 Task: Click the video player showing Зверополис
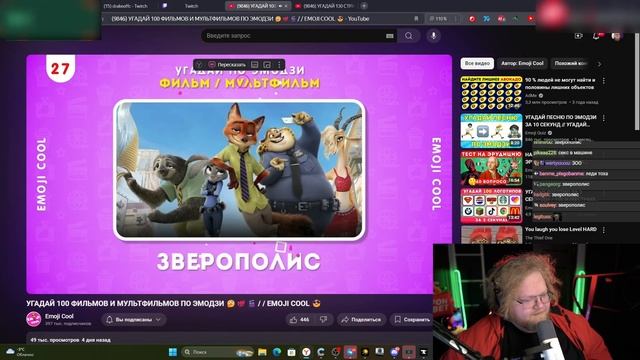click(x=239, y=174)
